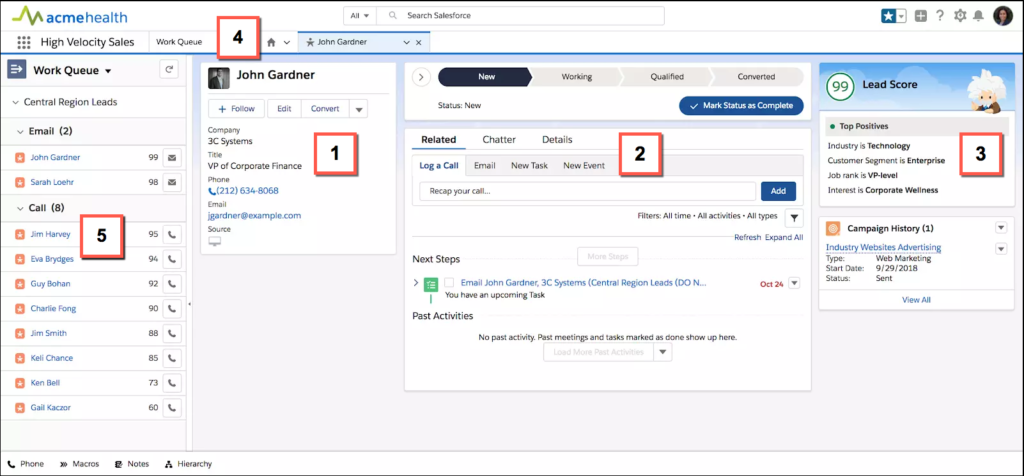
Task: Click the email icon for John Gardner
Action: [172, 157]
